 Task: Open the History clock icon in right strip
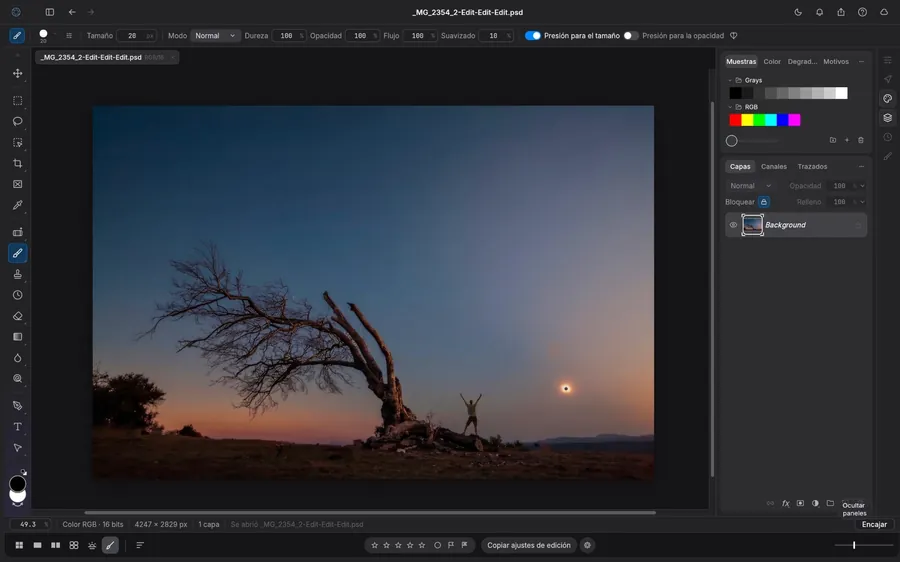click(x=887, y=137)
